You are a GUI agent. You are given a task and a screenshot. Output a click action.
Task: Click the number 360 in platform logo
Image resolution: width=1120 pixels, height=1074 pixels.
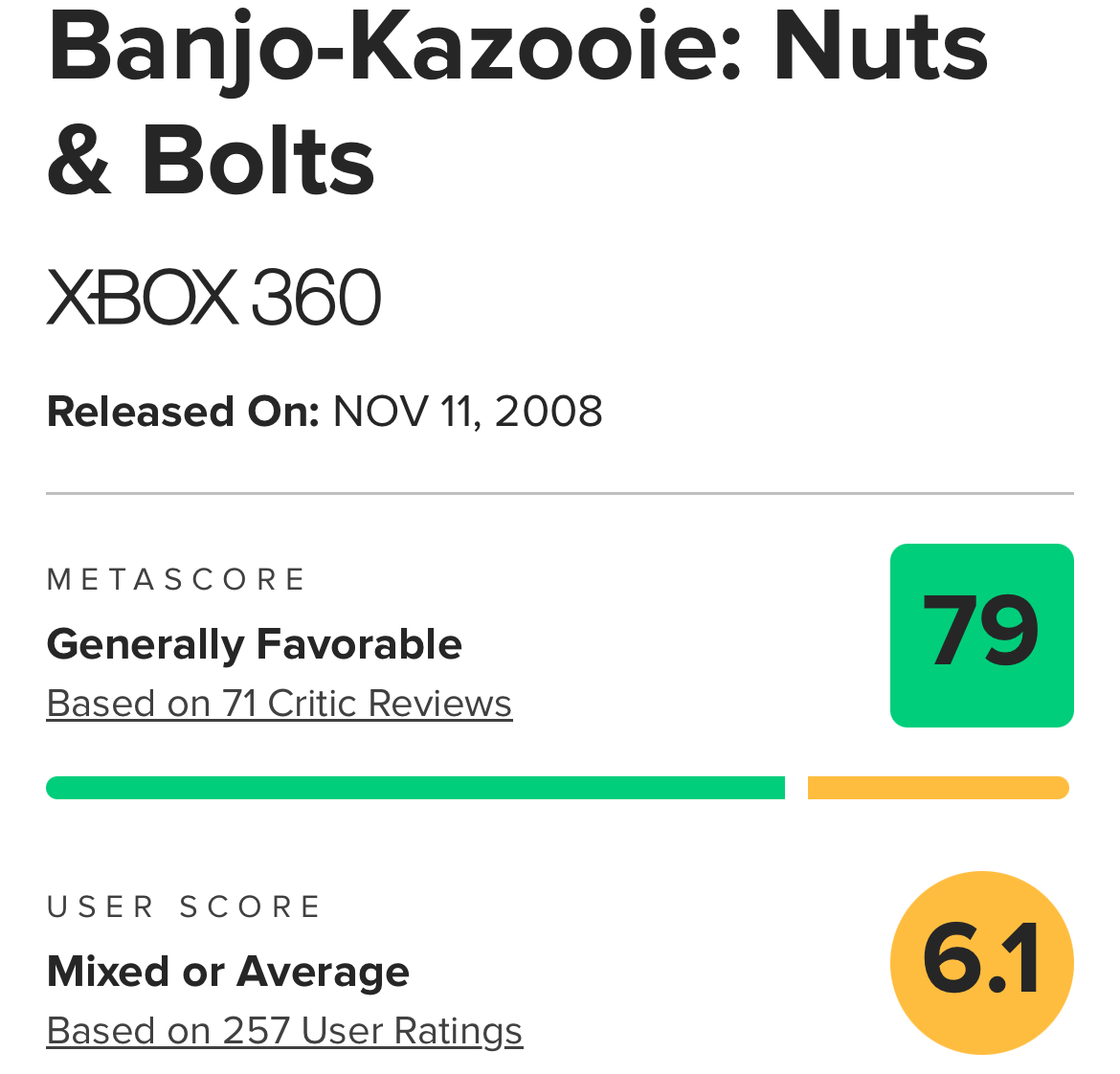[x=317, y=297]
